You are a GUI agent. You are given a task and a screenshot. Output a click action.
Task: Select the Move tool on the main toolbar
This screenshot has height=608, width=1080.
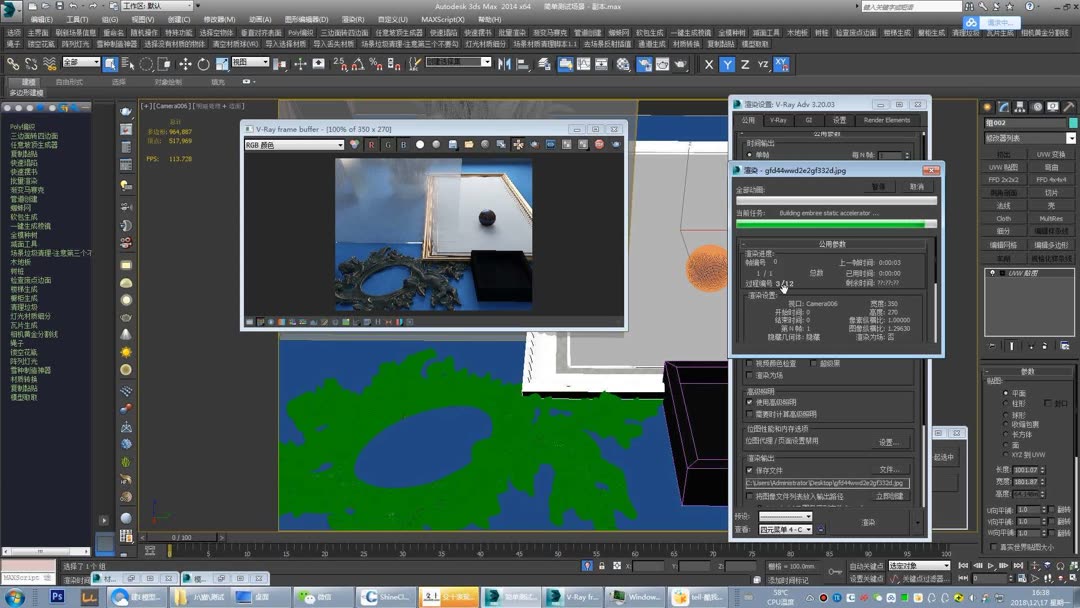point(185,64)
